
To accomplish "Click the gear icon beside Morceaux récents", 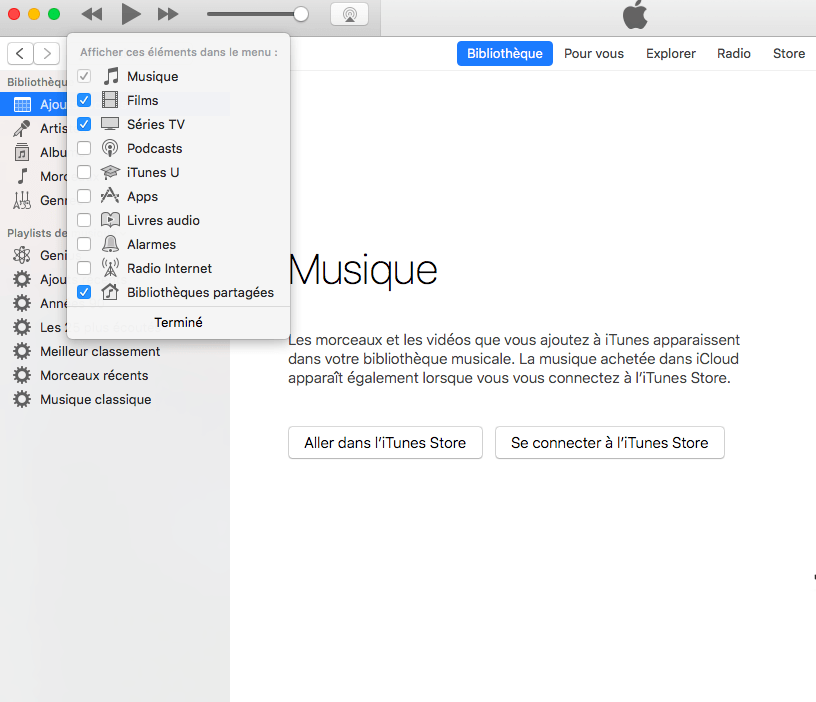I will (x=22, y=375).
